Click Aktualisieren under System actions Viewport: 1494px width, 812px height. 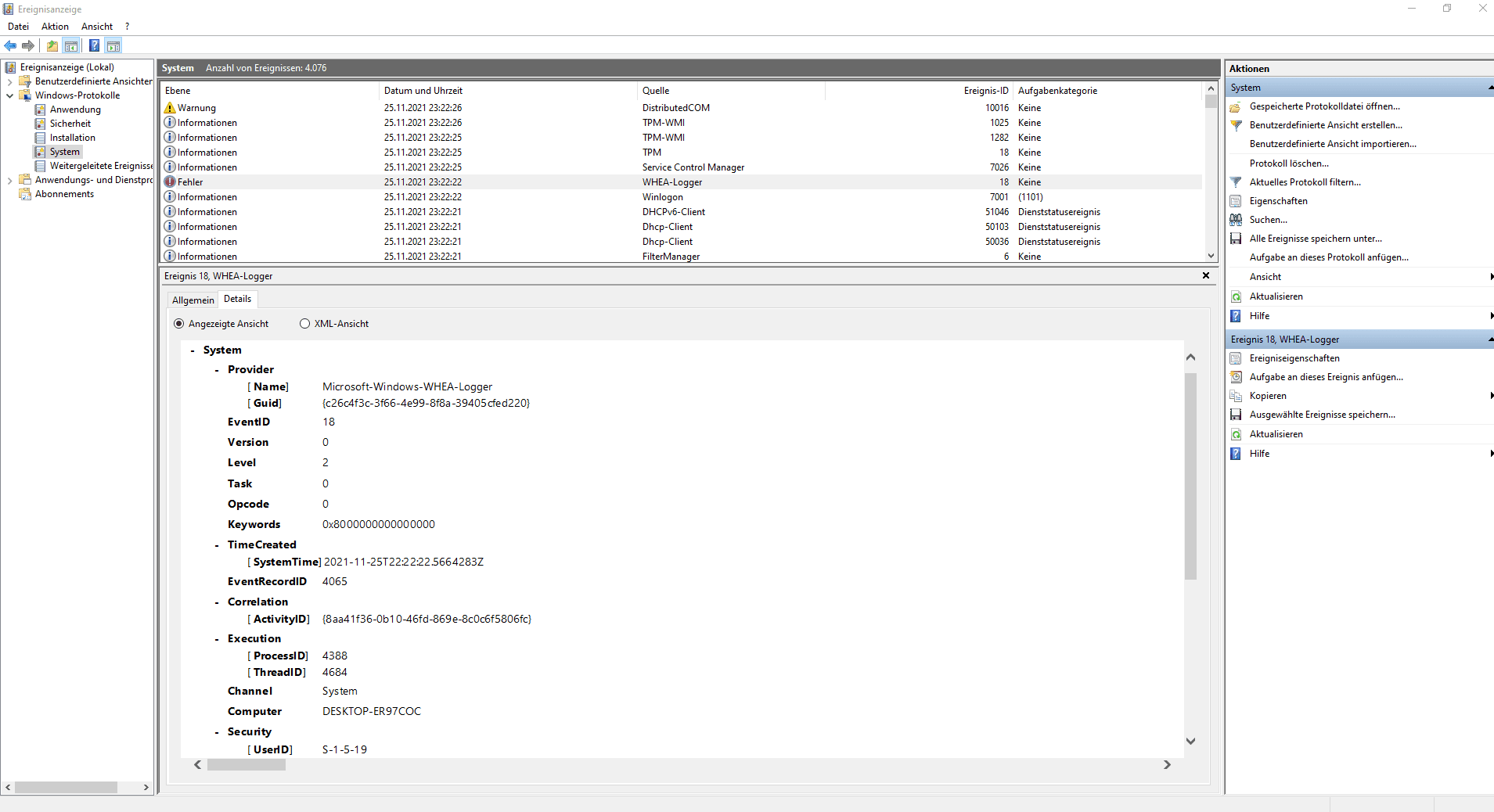click(1276, 296)
